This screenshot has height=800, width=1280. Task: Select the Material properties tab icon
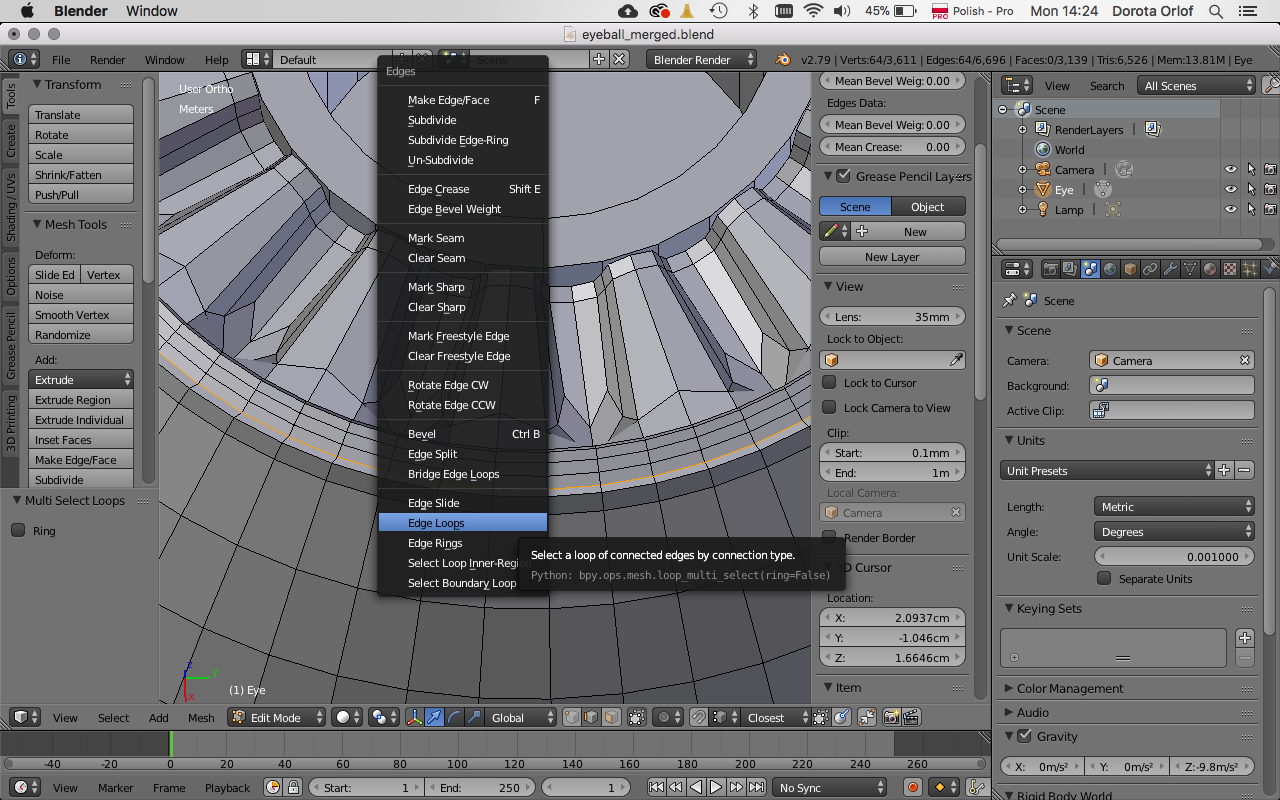[1210, 269]
